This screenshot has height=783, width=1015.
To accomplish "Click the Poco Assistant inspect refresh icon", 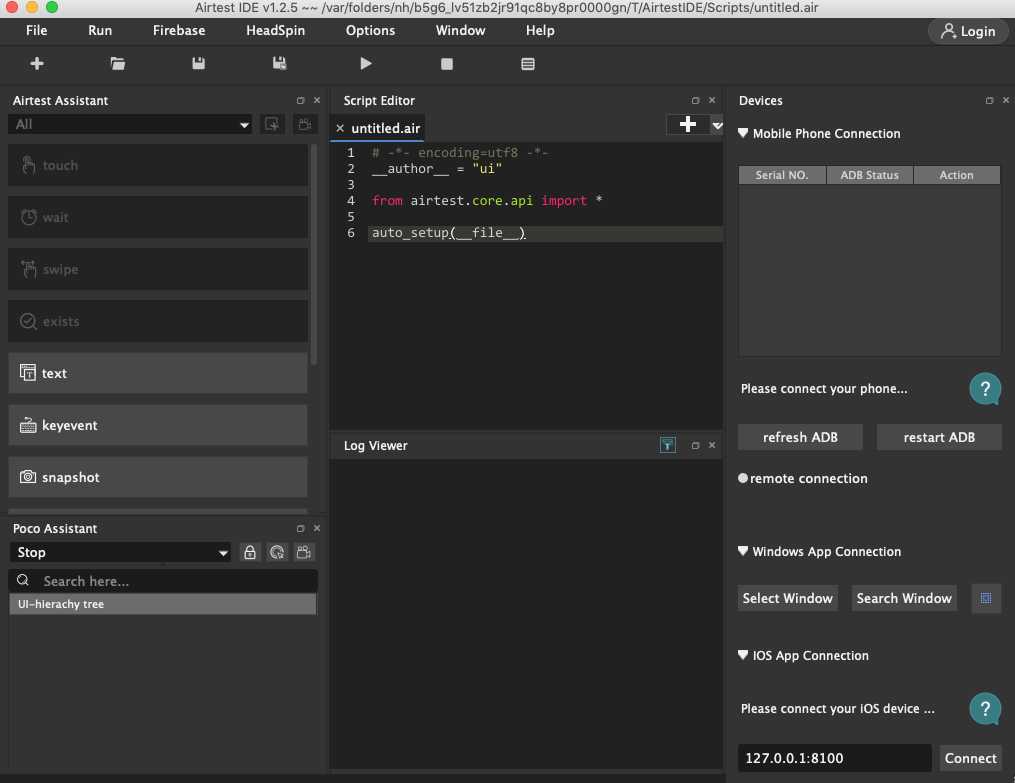I will click(276, 552).
